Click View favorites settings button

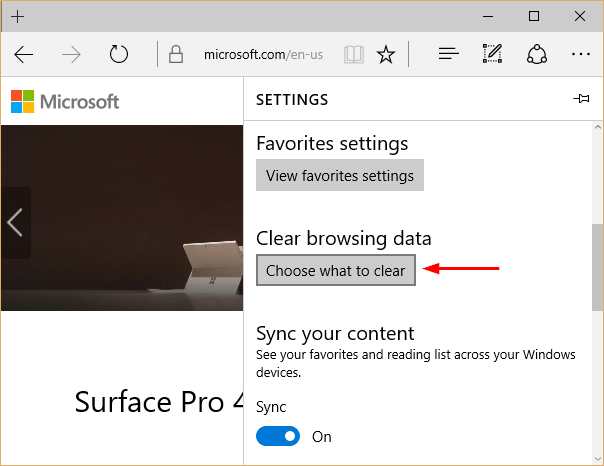[x=340, y=176]
